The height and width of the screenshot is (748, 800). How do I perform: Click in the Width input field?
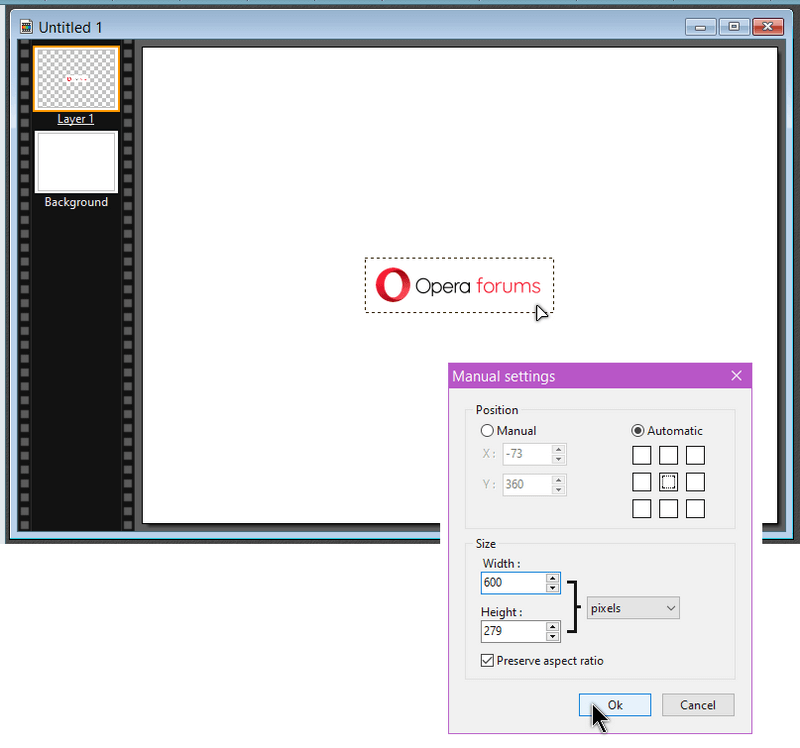tap(512, 582)
